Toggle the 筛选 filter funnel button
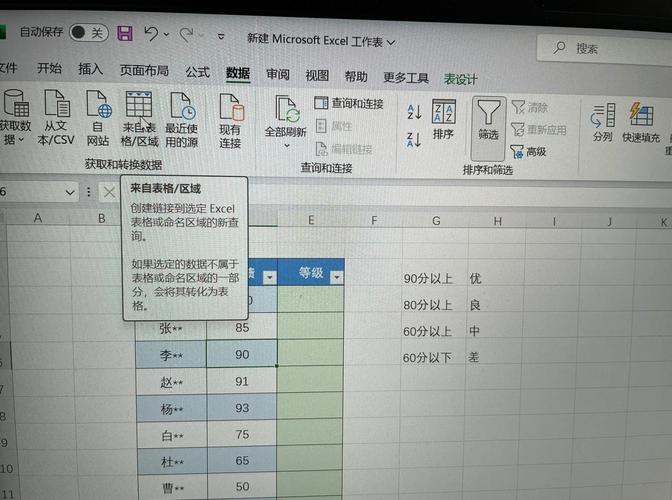 click(488, 127)
